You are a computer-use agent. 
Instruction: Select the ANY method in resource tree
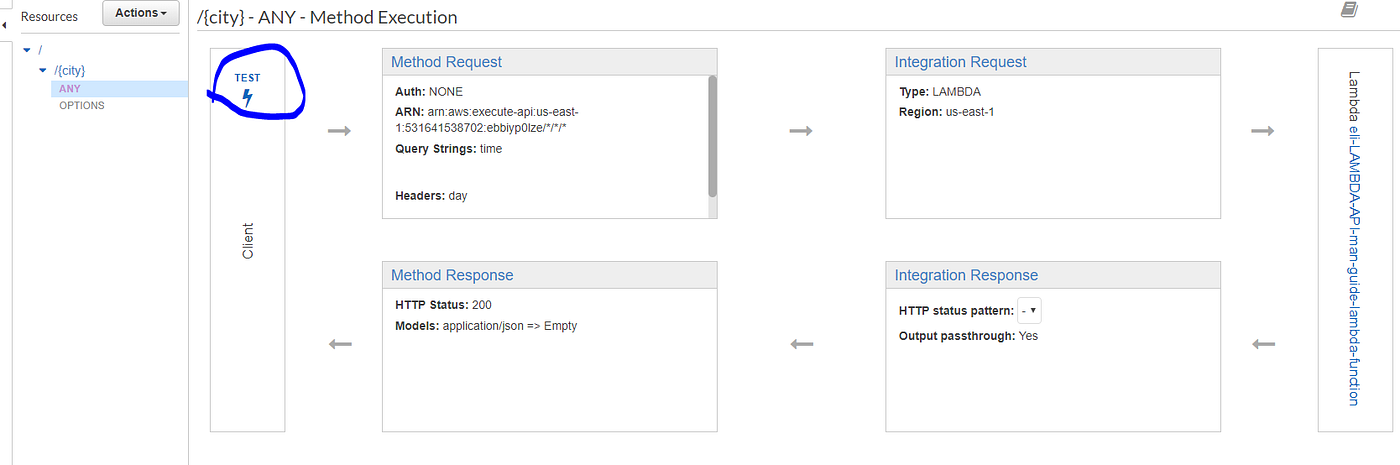70,88
